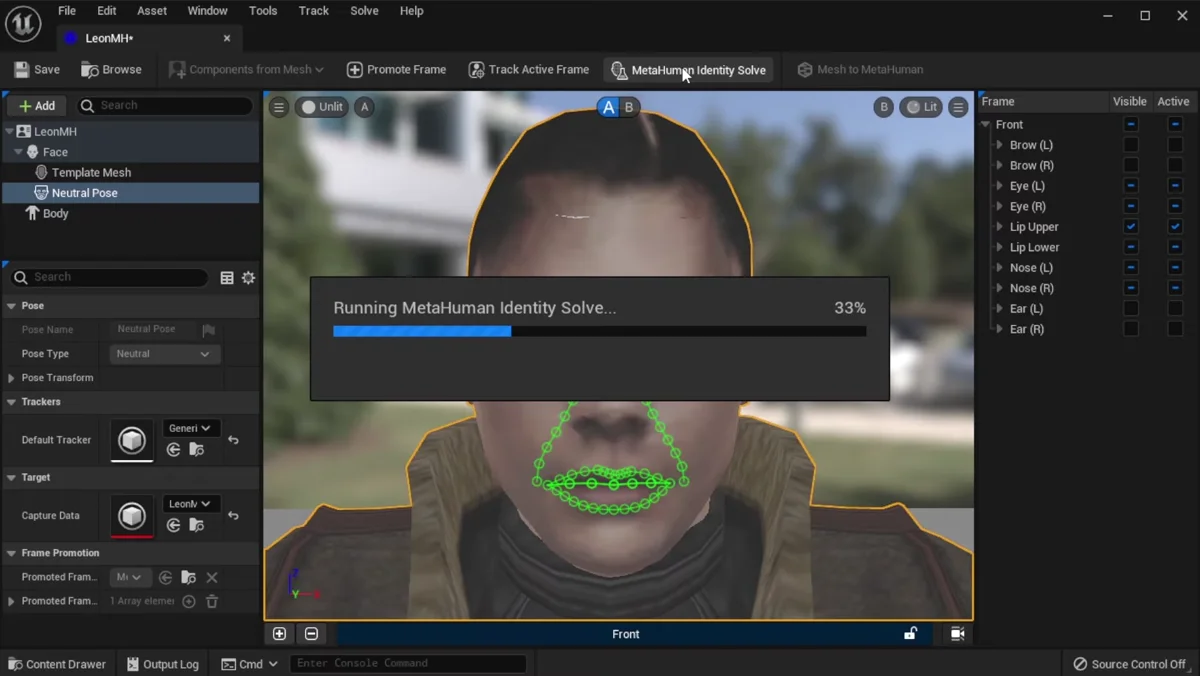Open the details panel settings gear
Image resolution: width=1200 pixels, height=676 pixels.
[x=248, y=278]
